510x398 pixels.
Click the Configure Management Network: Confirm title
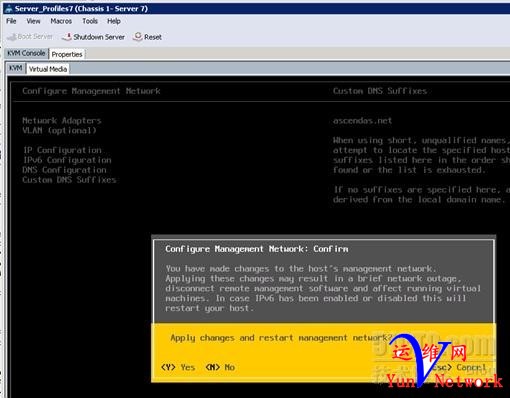click(257, 249)
